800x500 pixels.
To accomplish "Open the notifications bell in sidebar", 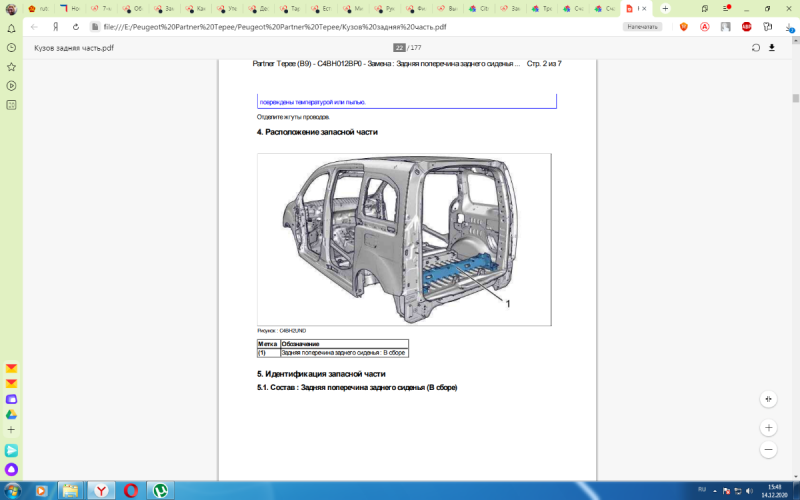I will [x=11, y=28].
